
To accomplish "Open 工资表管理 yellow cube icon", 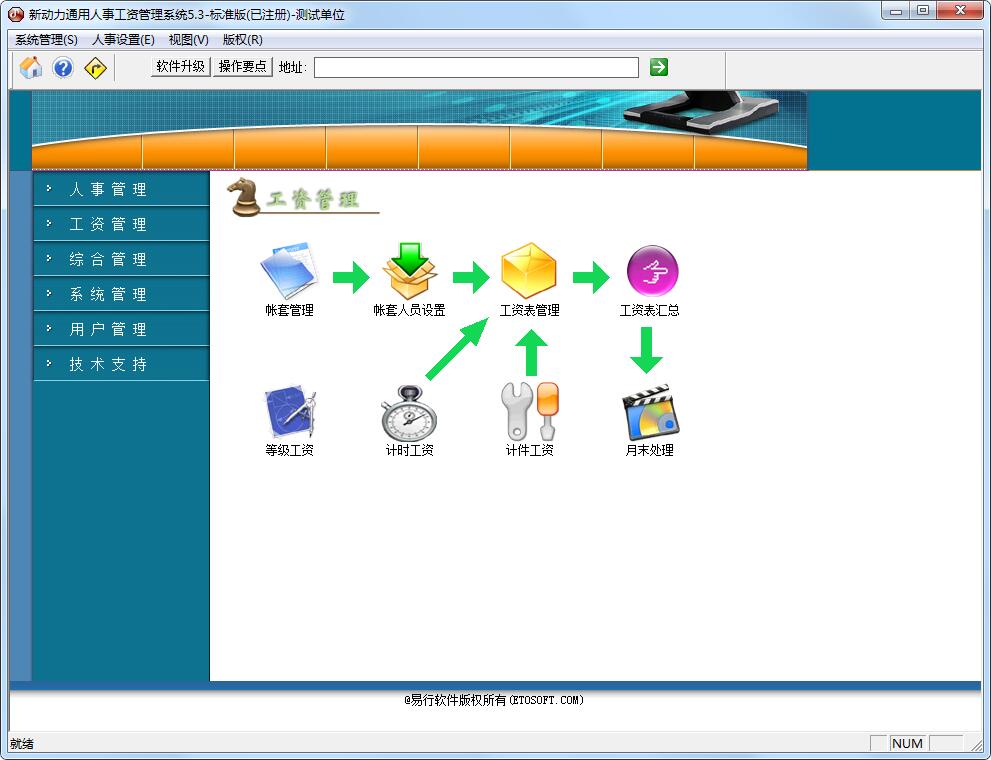I will click(x=529, y=270).
